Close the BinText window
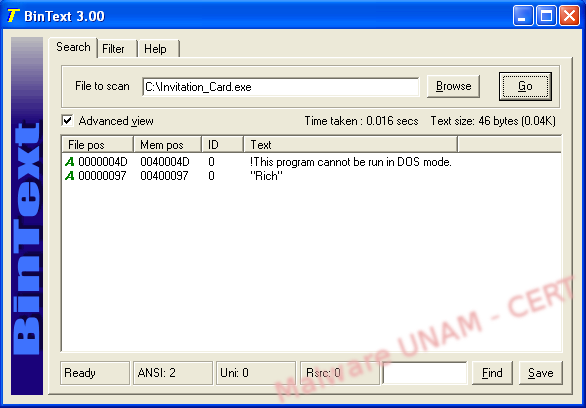This screenshot has width=586, height=408. tap(569, 16)
